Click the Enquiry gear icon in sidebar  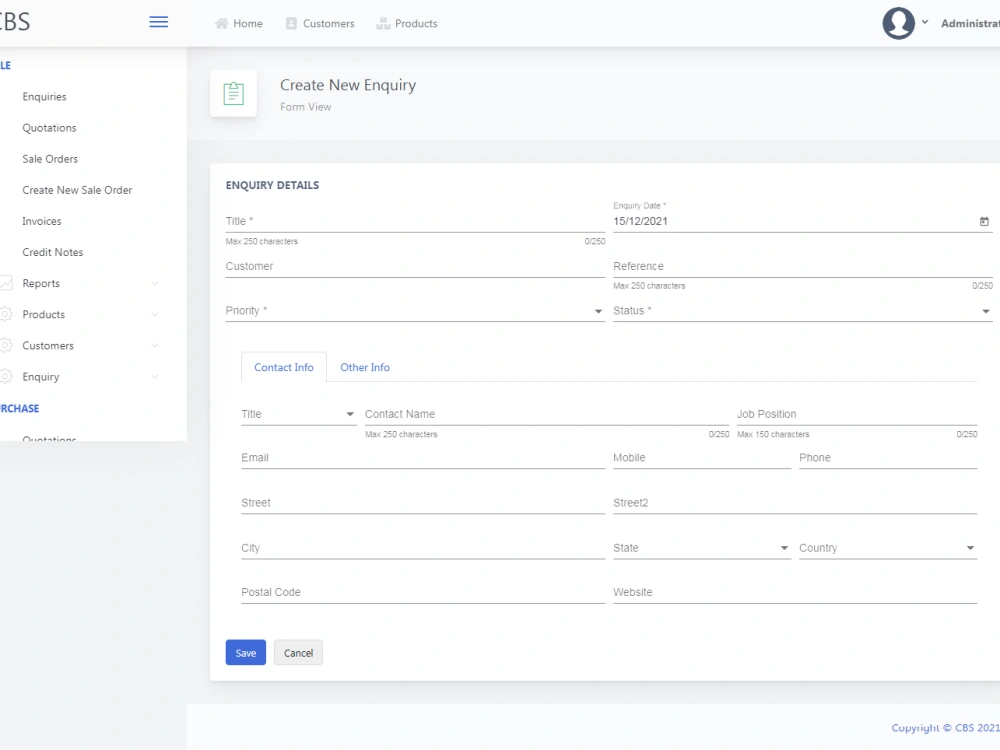6,376
